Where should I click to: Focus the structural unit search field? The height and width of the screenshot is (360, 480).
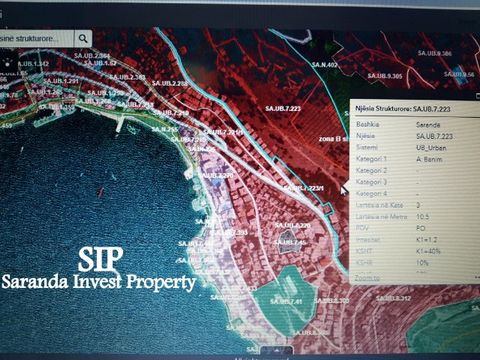37,39
